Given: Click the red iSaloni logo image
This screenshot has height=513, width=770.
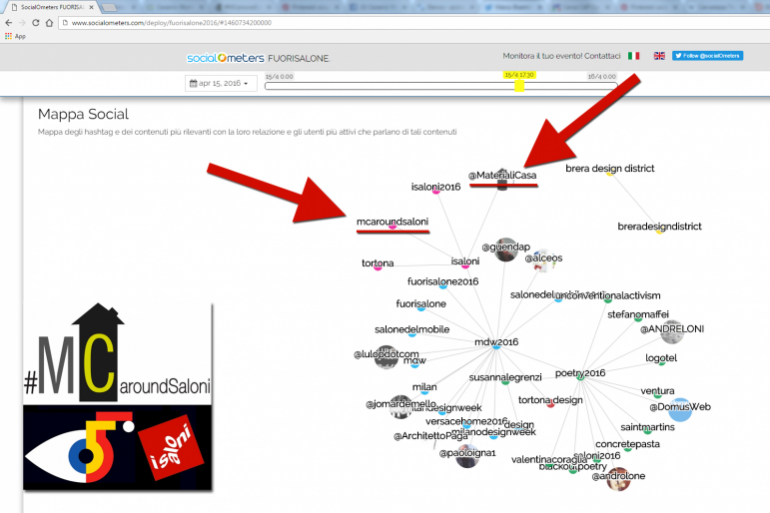Looking at the screenshot, I should click(171, 447).
